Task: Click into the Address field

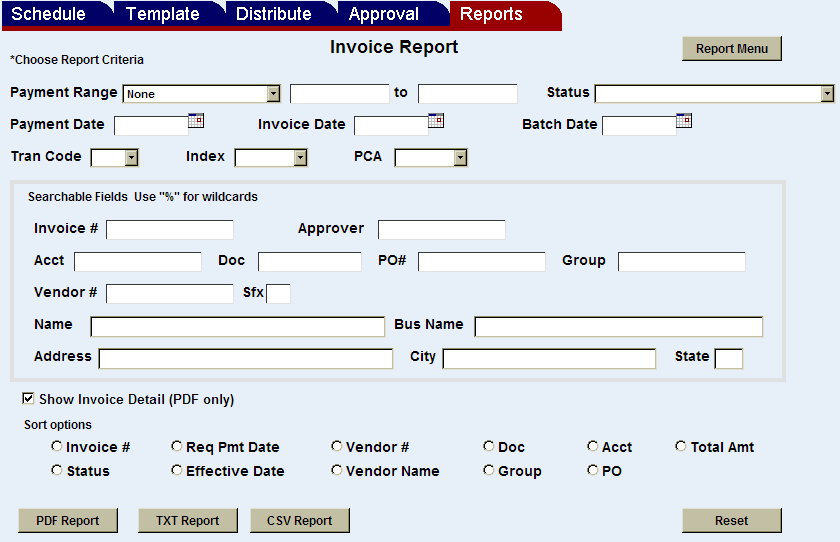Action: click(x=246, y=359)
